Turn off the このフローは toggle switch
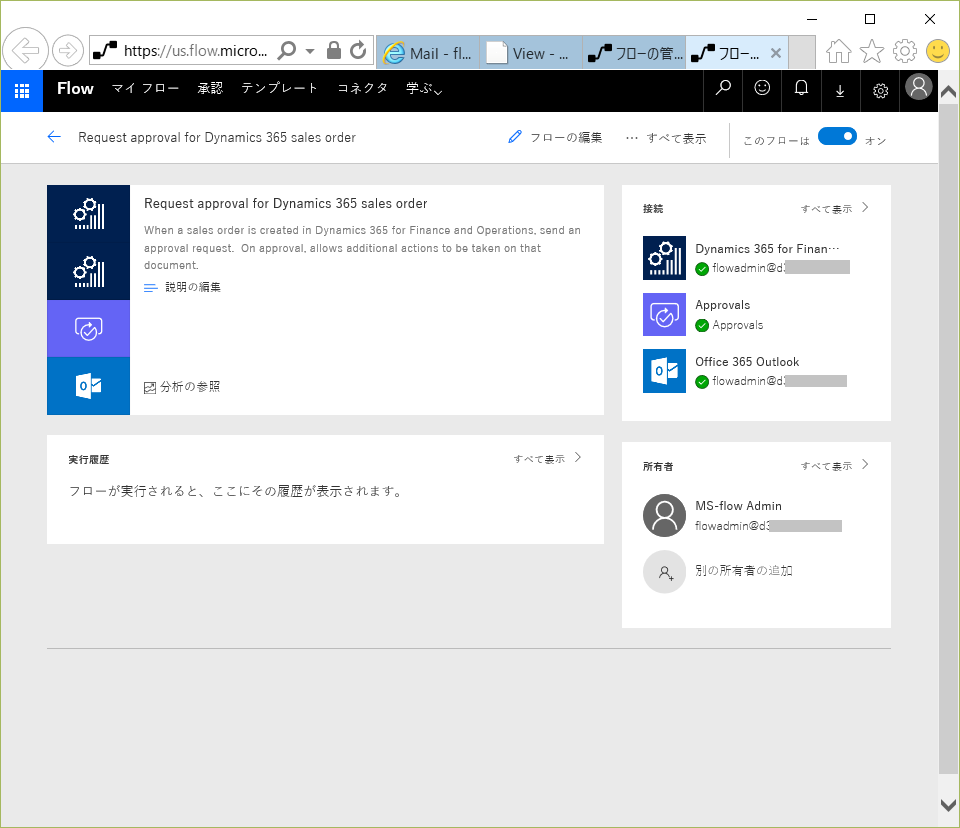The height and width of the screenshot is (828, 960). tap(837, 136)
